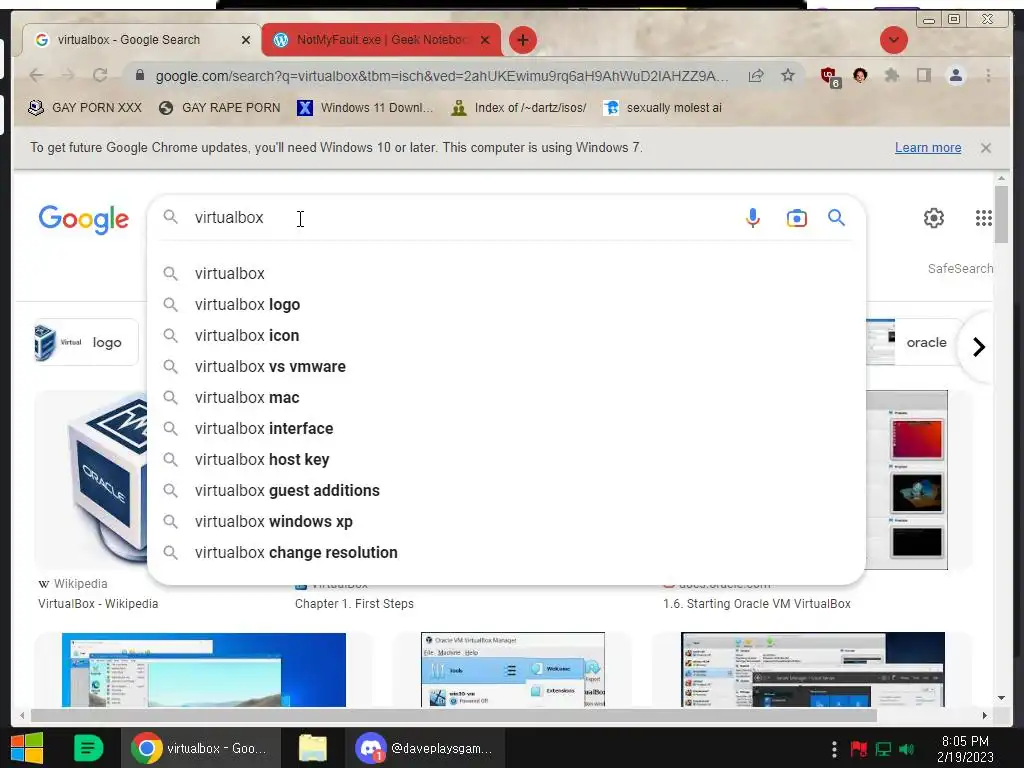This screenshot has width=1024, height=768.
Task: Open the Chrome three-dot menu
Action: pyautogui.click(x=988, y=75)
